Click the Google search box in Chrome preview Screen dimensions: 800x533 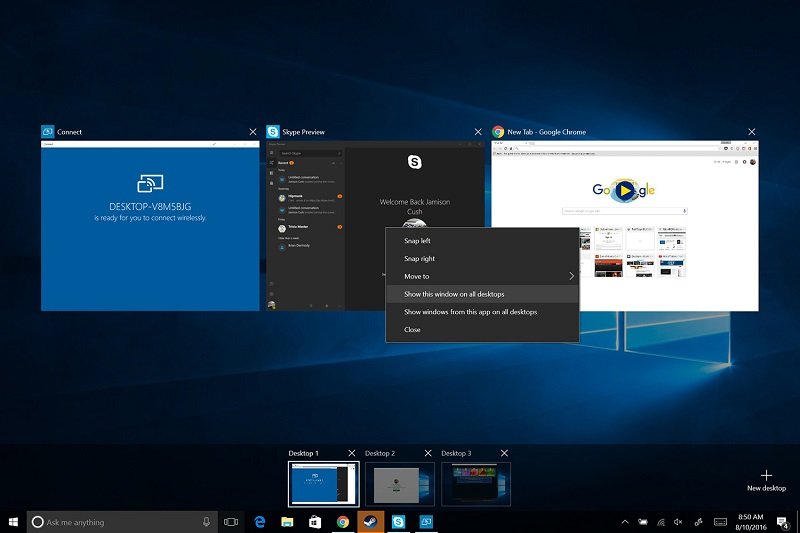(624, 211)
